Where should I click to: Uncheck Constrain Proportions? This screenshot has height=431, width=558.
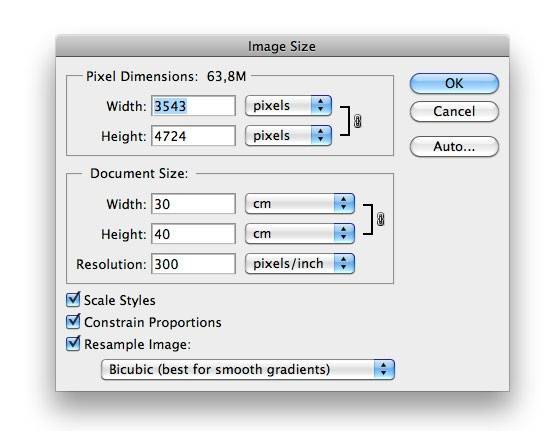click(73, 322)
